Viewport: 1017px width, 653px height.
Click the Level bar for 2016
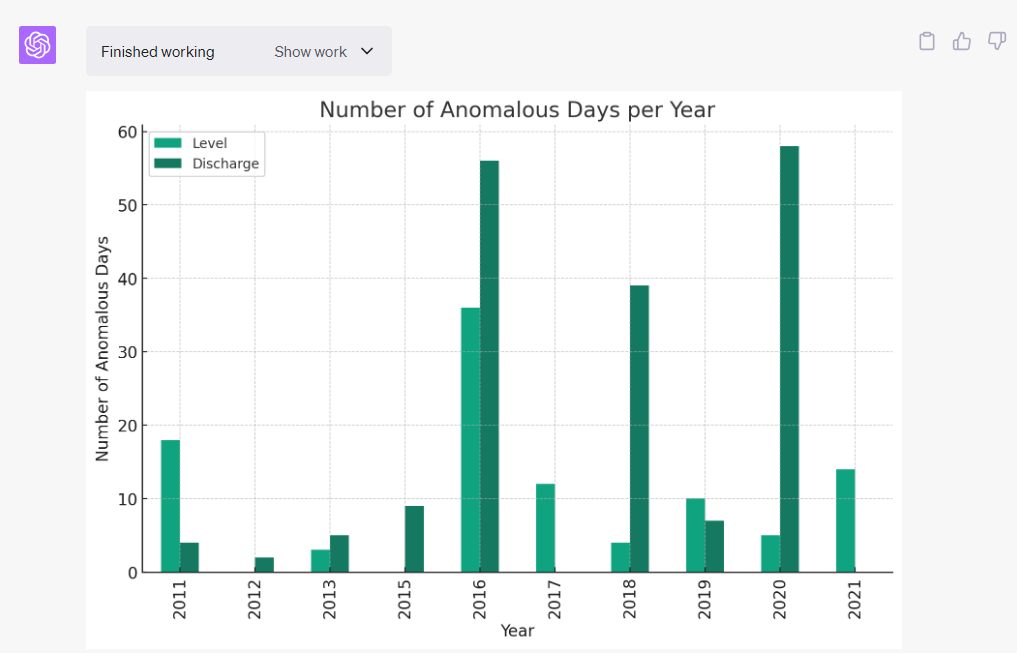470,440
